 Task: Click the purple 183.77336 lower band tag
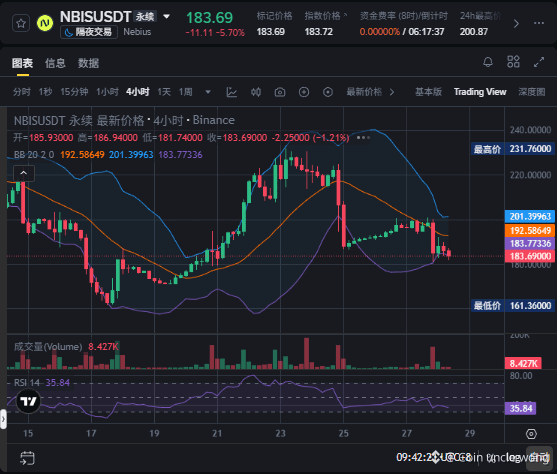[x=530, y=243]
